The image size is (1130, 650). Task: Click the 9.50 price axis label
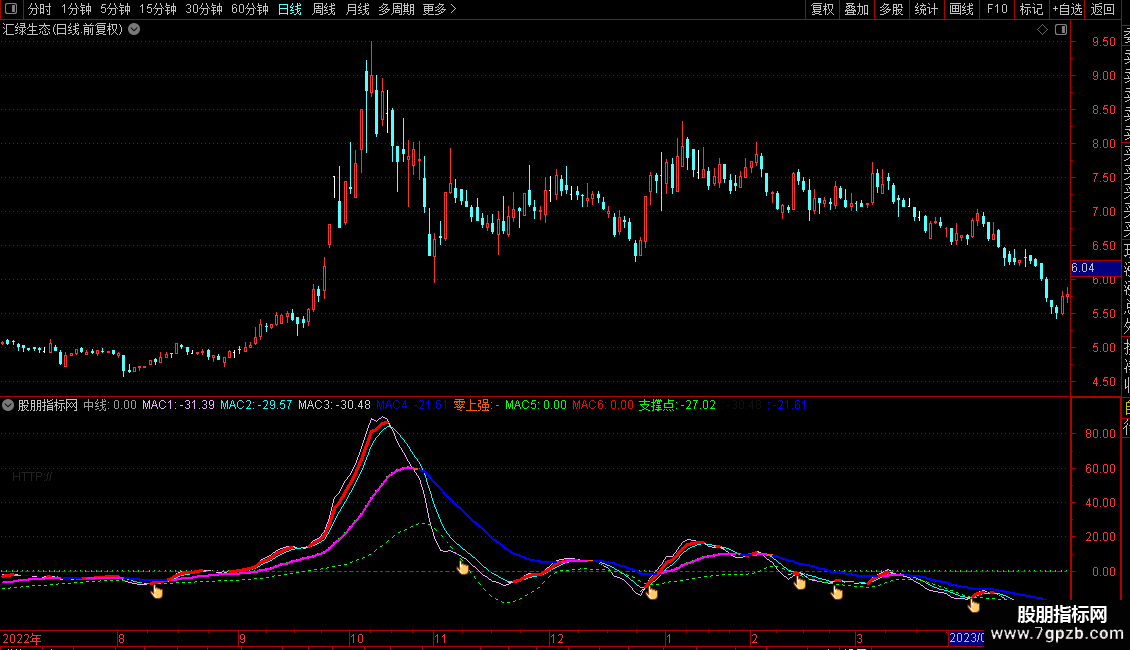[1103, 42]
